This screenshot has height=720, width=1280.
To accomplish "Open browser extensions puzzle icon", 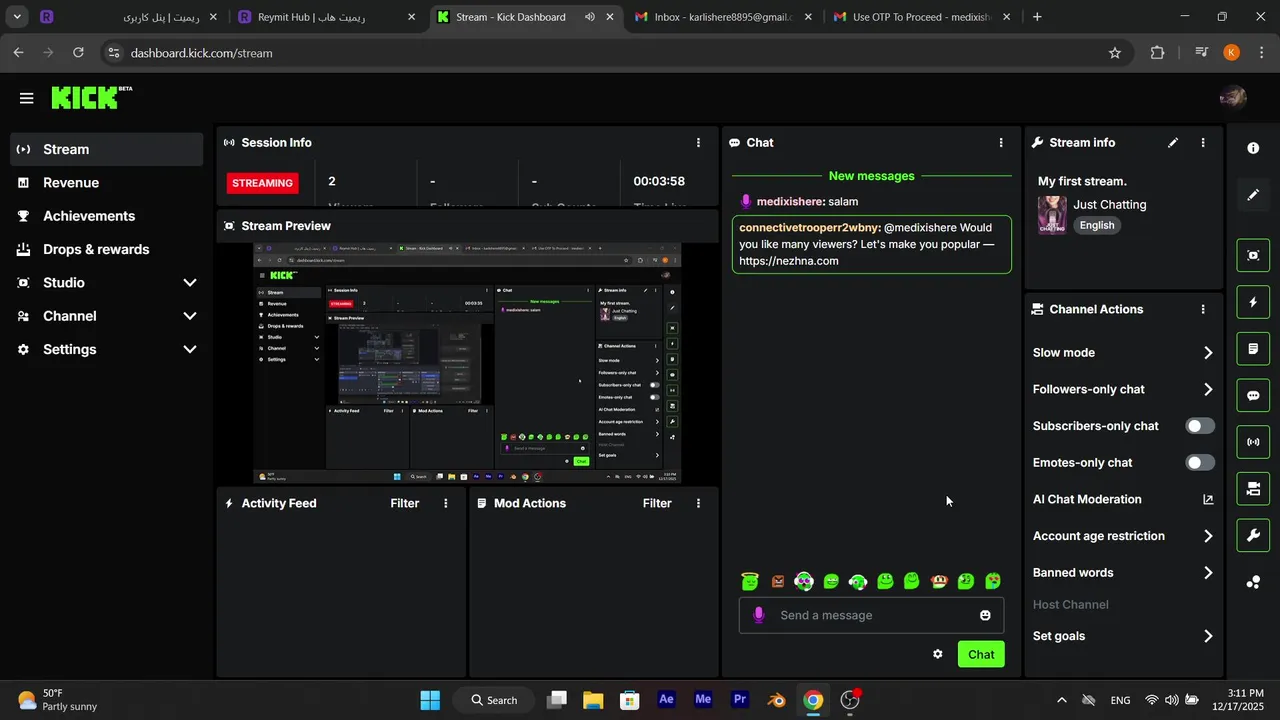I will tap(1157, 53).
